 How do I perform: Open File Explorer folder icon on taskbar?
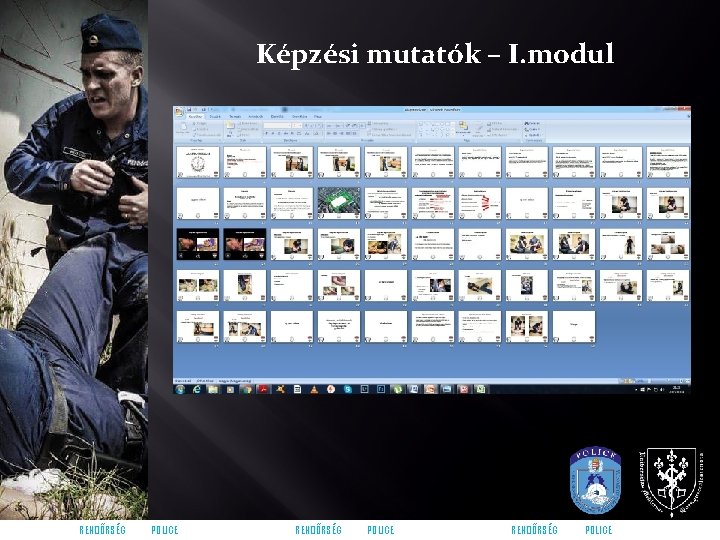[213, 389]
